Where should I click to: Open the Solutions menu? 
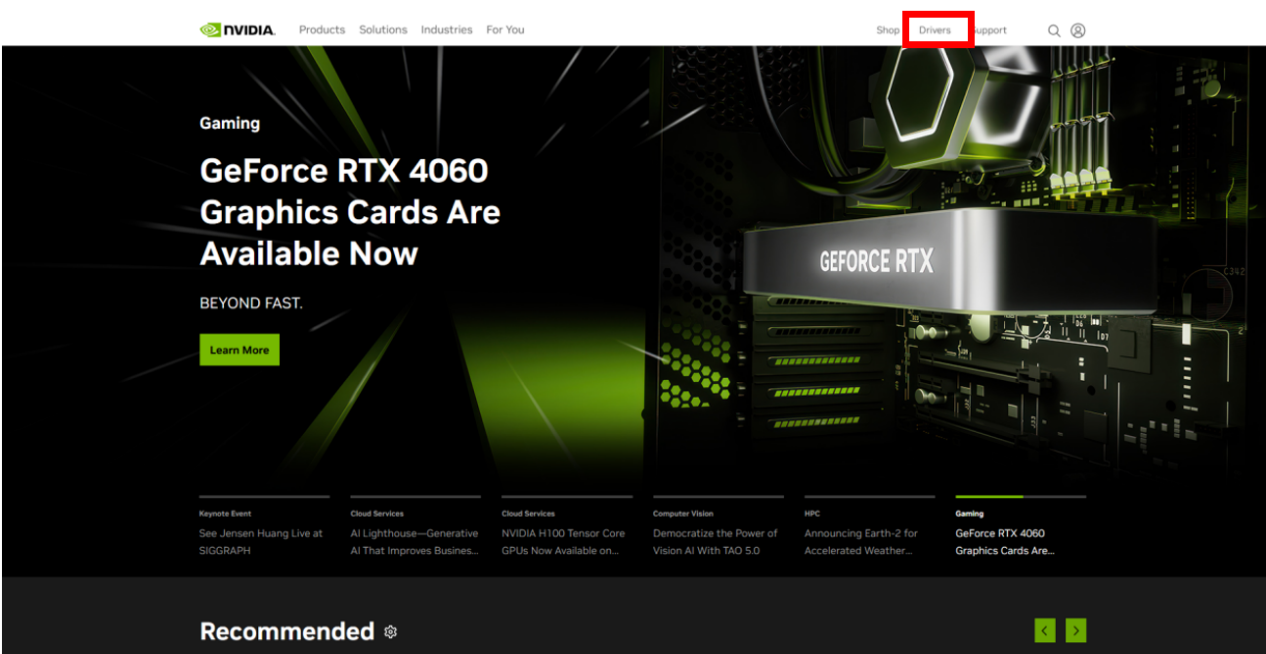point(383,30)
